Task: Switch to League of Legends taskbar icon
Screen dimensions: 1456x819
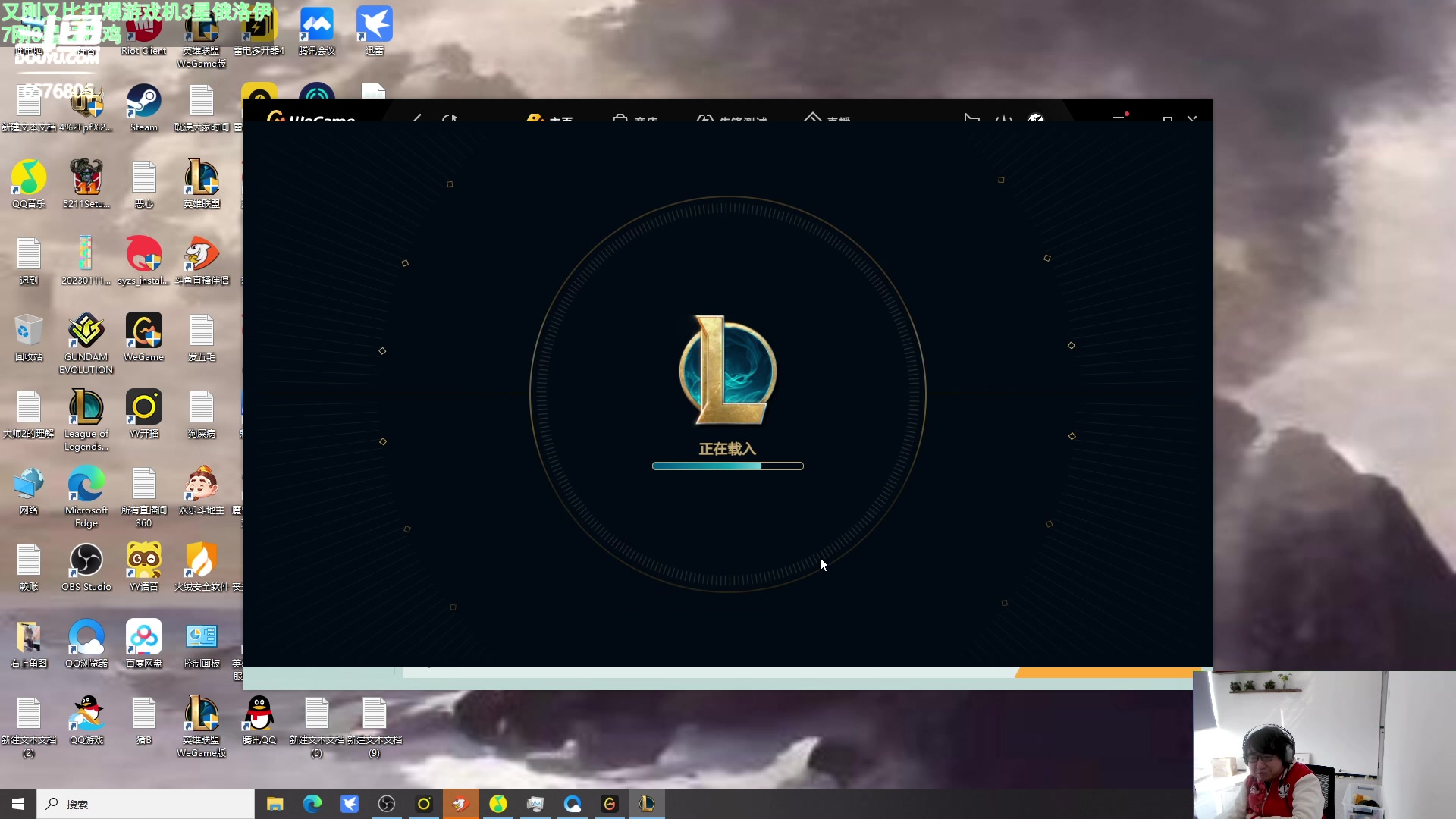Action: pos(647,804)
